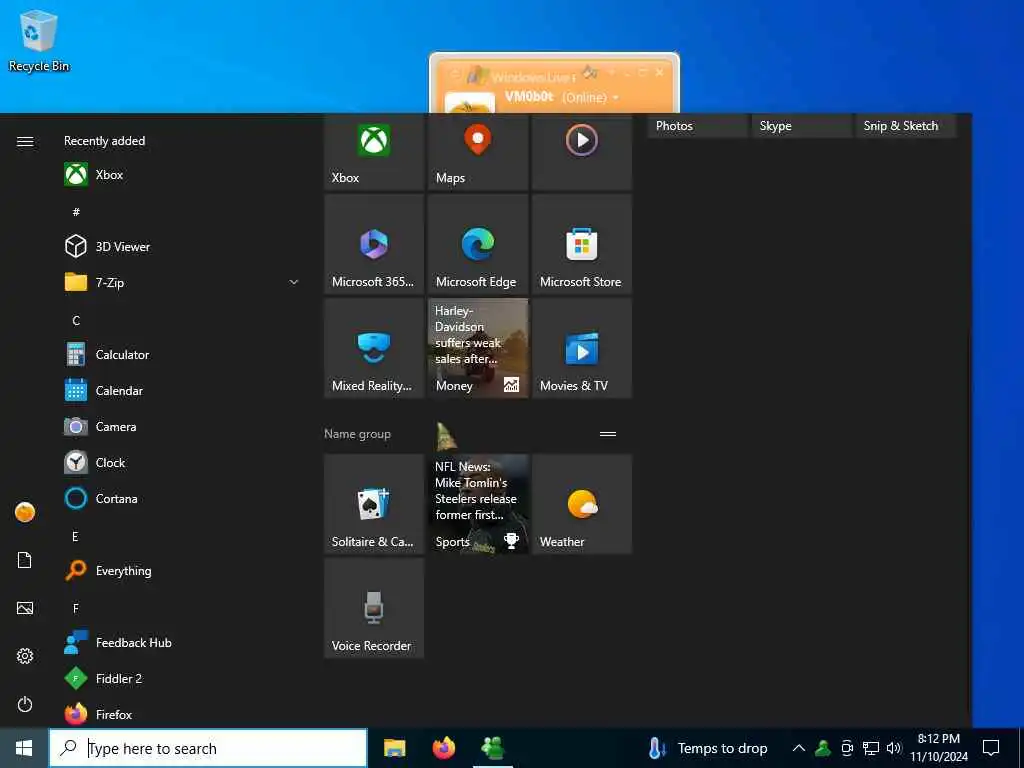Open the user account avatar in Start sidebar
Image resolution: width=1024 pixels, height=768 pixels.
pyautogui.click(x=25, y=512)
